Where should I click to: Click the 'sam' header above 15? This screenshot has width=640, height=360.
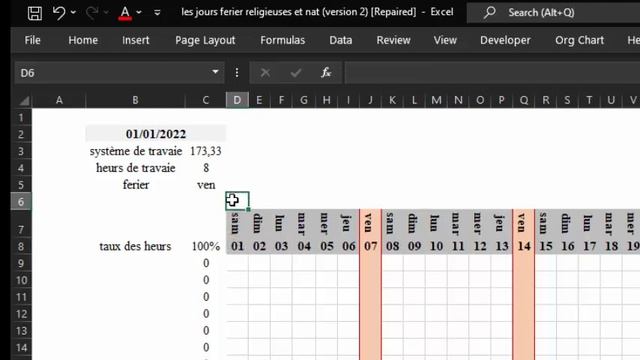544,223
